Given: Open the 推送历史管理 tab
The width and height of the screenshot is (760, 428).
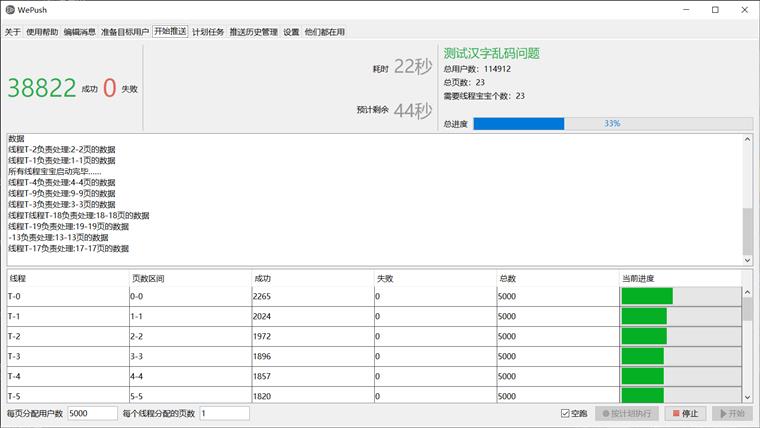Looking at the screenshot, I should pyautogui.click(x=253, y=32).
